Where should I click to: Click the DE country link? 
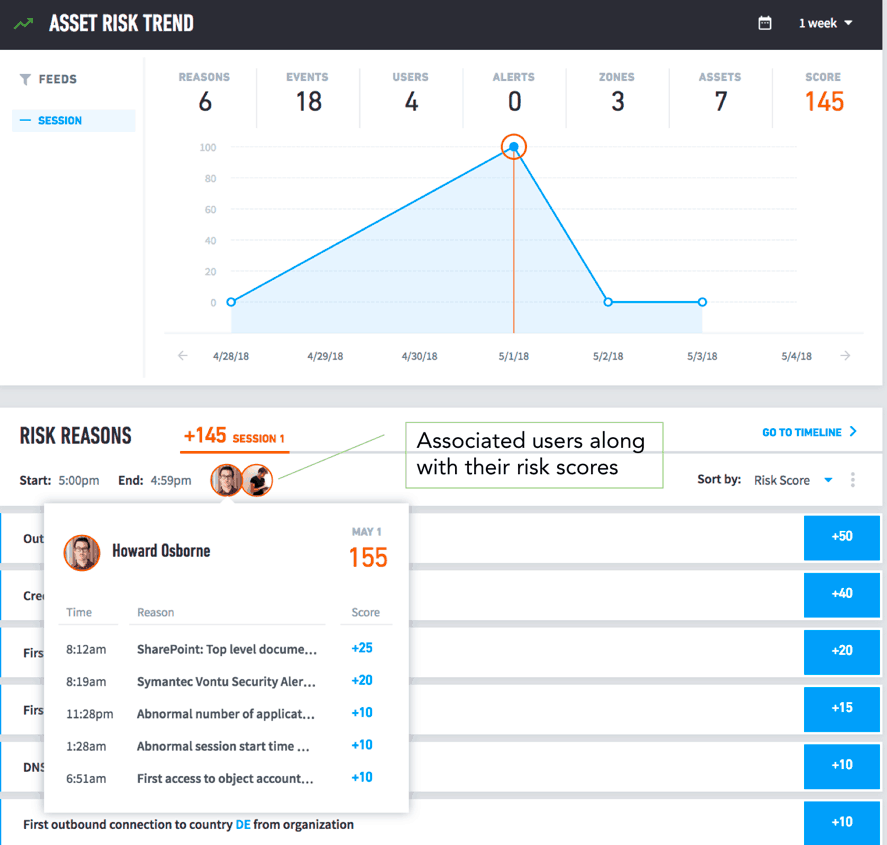click(x=243, y=825)
